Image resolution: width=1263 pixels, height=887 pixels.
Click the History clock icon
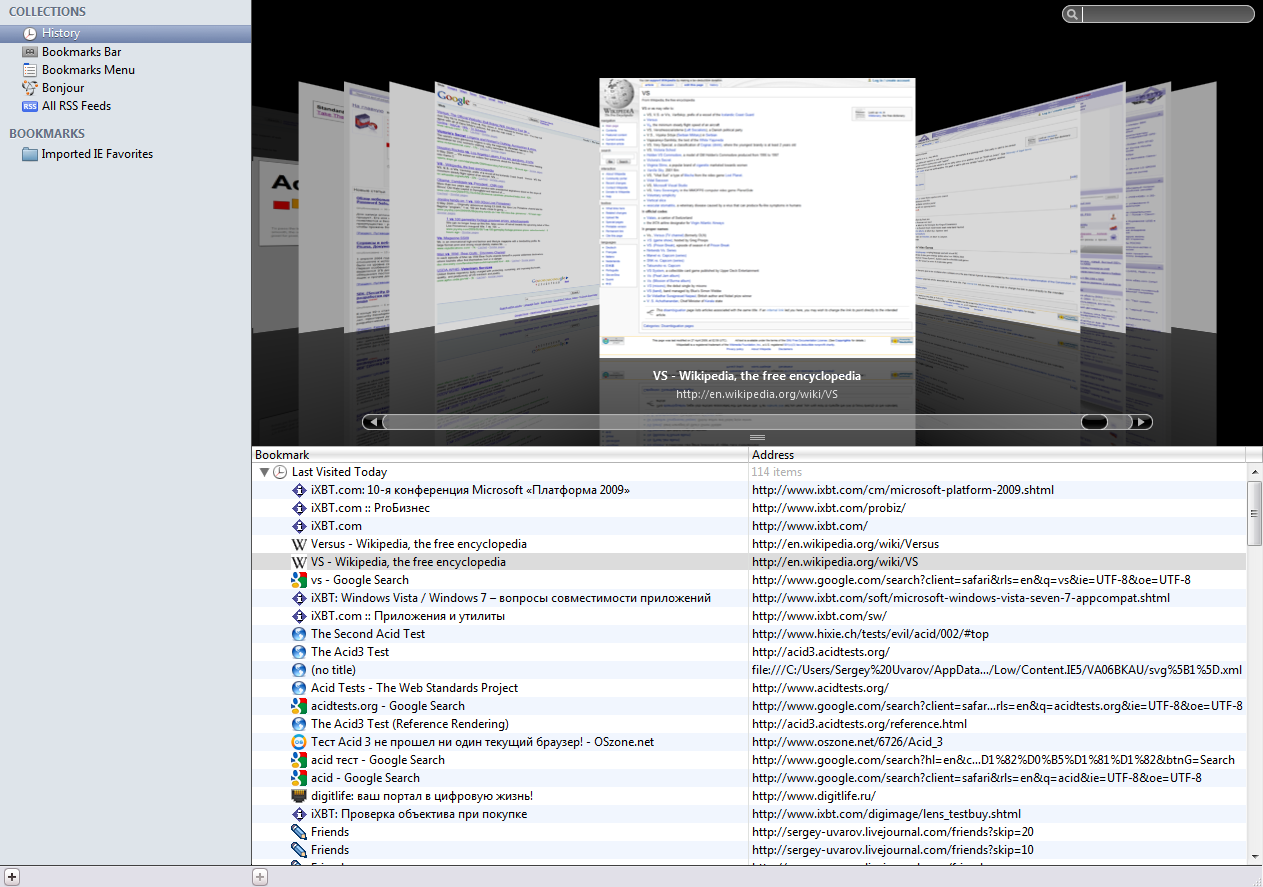click(x=30, y=33)
